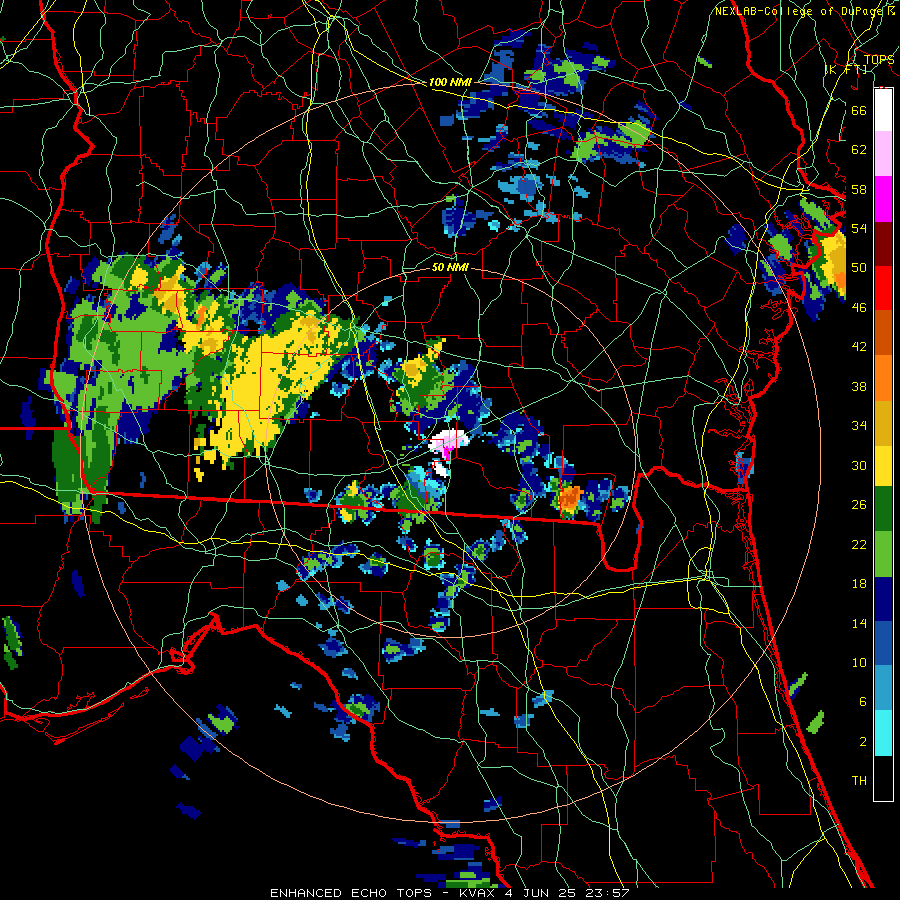
Task: Click the magenta legend color band
Action: click(x=883, y=199)
